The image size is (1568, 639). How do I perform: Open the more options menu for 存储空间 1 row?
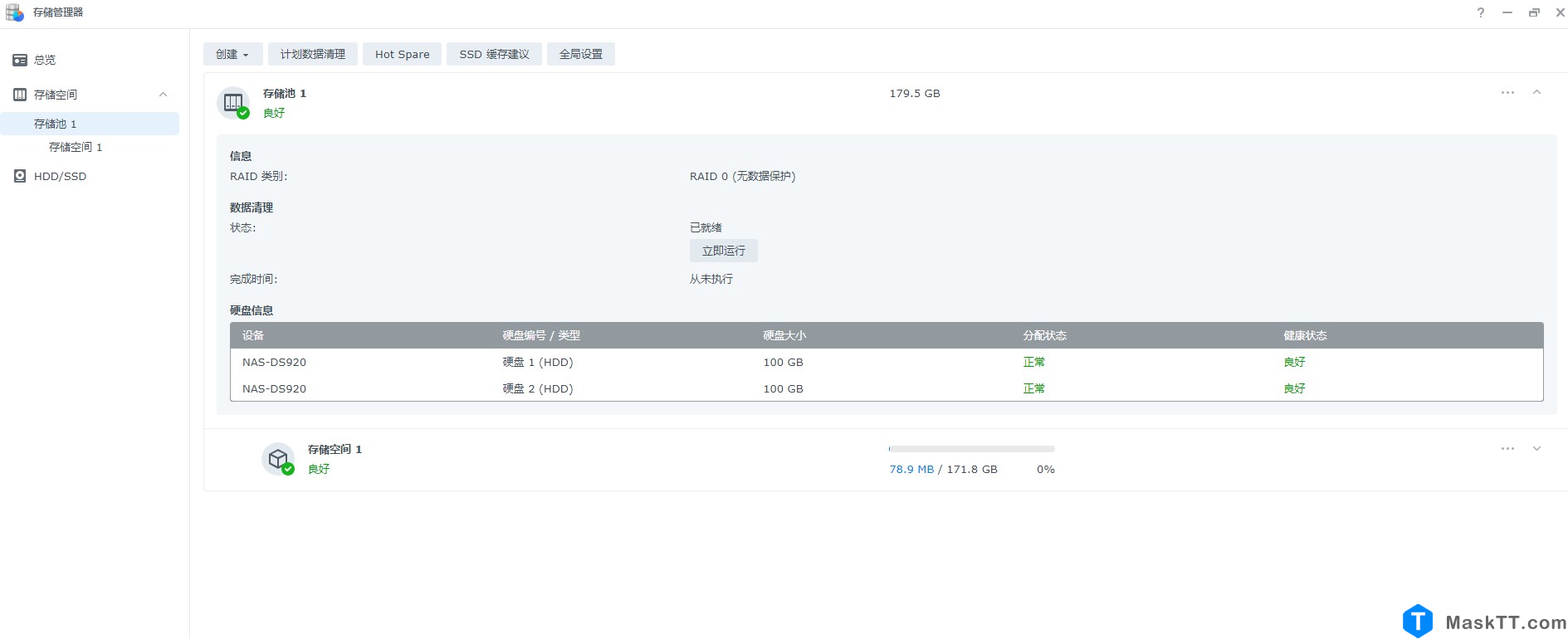1507,449
